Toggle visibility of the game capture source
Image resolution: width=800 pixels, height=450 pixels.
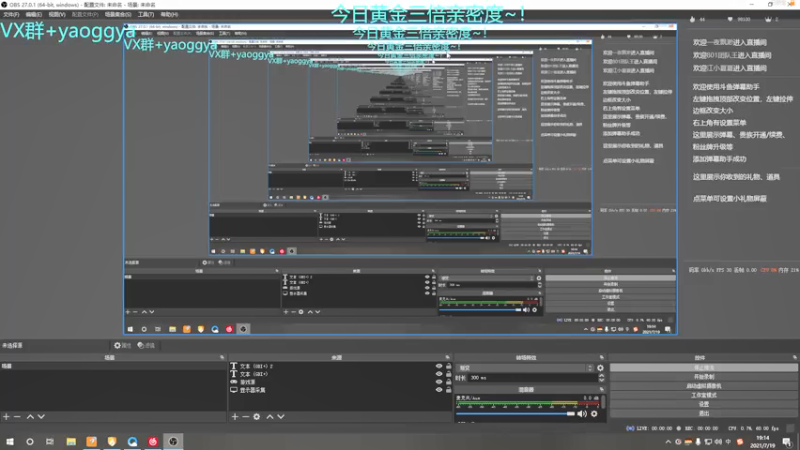[x=439, y=382]
